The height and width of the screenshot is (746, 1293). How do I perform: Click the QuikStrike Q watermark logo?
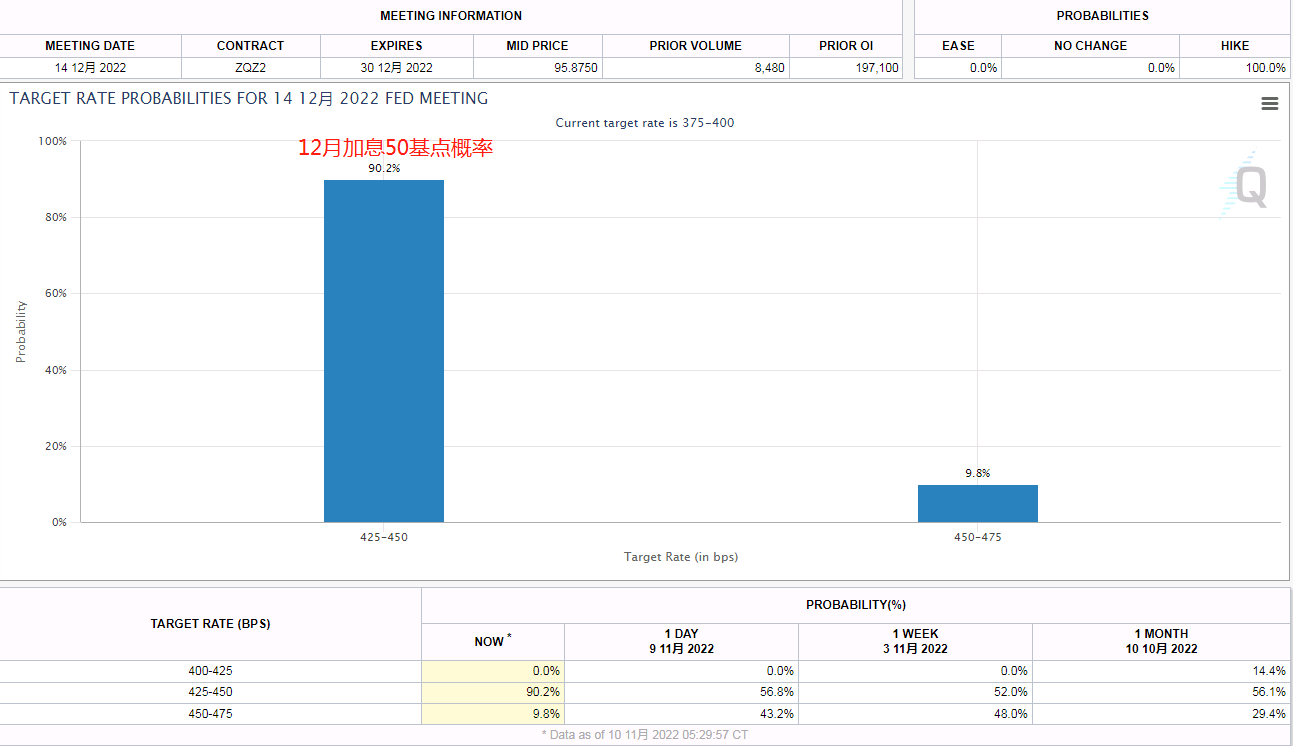pos(1248,187)
